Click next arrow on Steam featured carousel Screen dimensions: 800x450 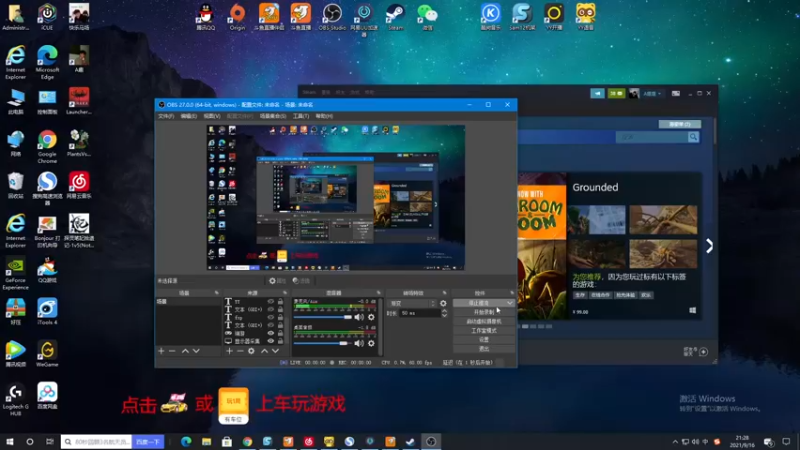709,246
